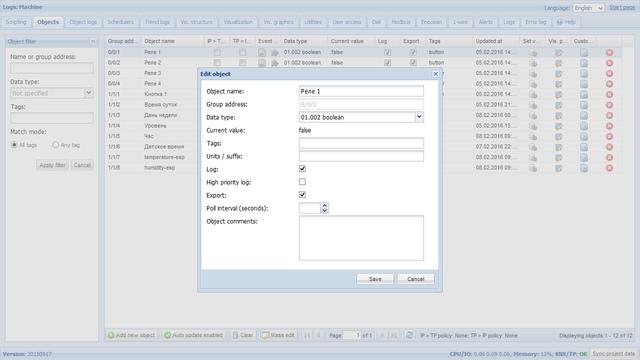Open the Alerts tab
Viewport: 640px width, 360px height.
tap(486, 22)
